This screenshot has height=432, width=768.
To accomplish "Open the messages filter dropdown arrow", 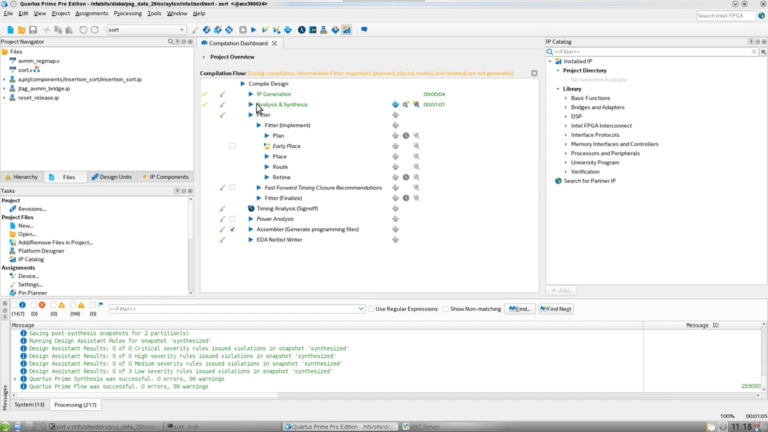I will tap(361, 309).
